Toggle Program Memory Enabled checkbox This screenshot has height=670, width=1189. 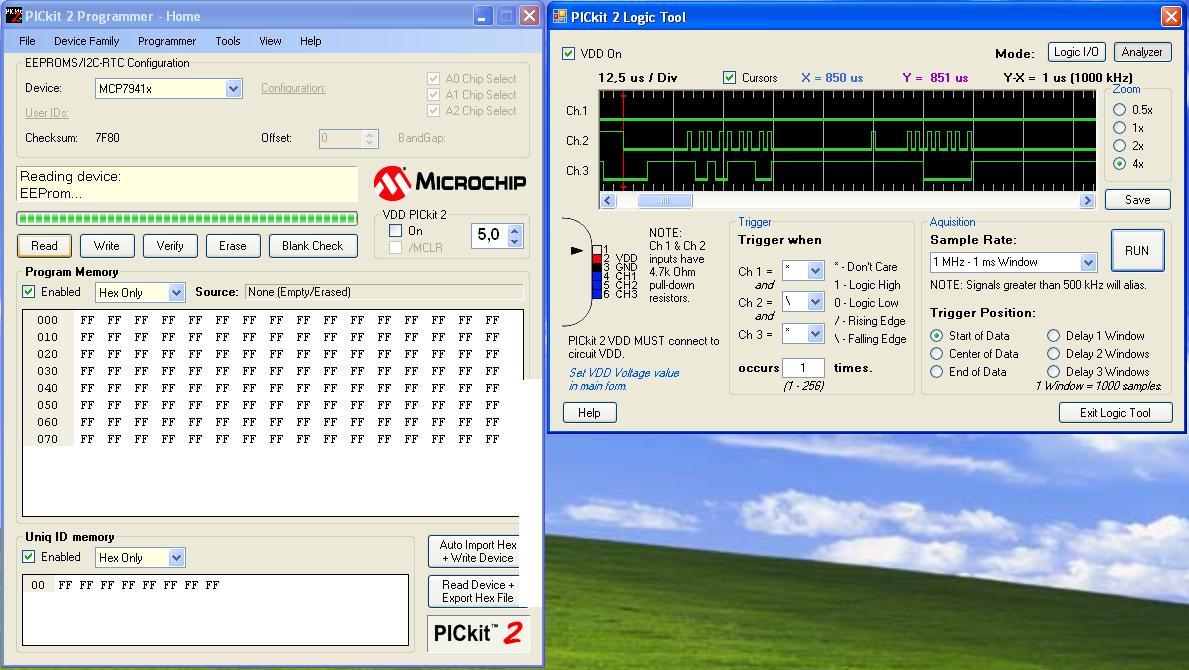coord(29,292)
